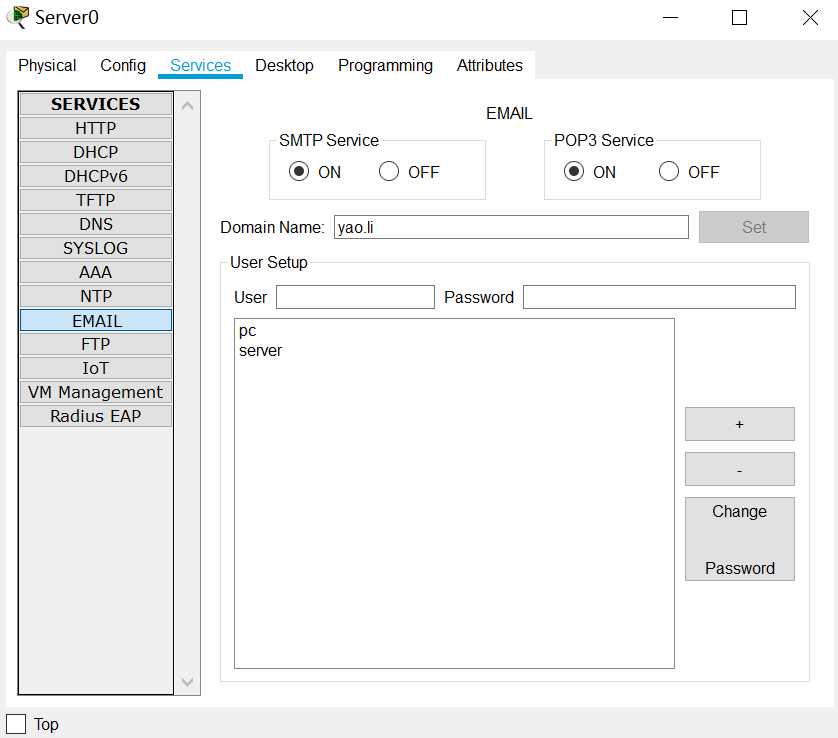Select user 'pc' in the list
The height and width of the screenshot is (738, 838).
pyautogui.click(x=247, y=331)
